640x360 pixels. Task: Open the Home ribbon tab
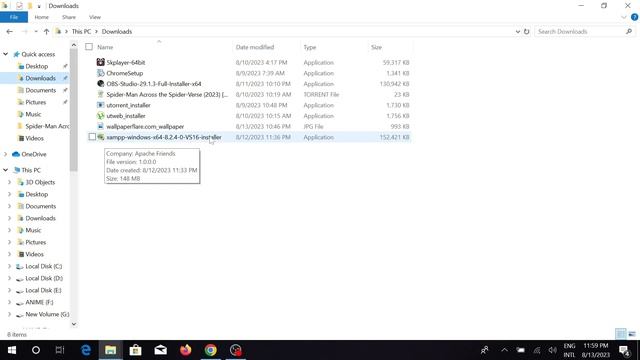pos(42,17)
